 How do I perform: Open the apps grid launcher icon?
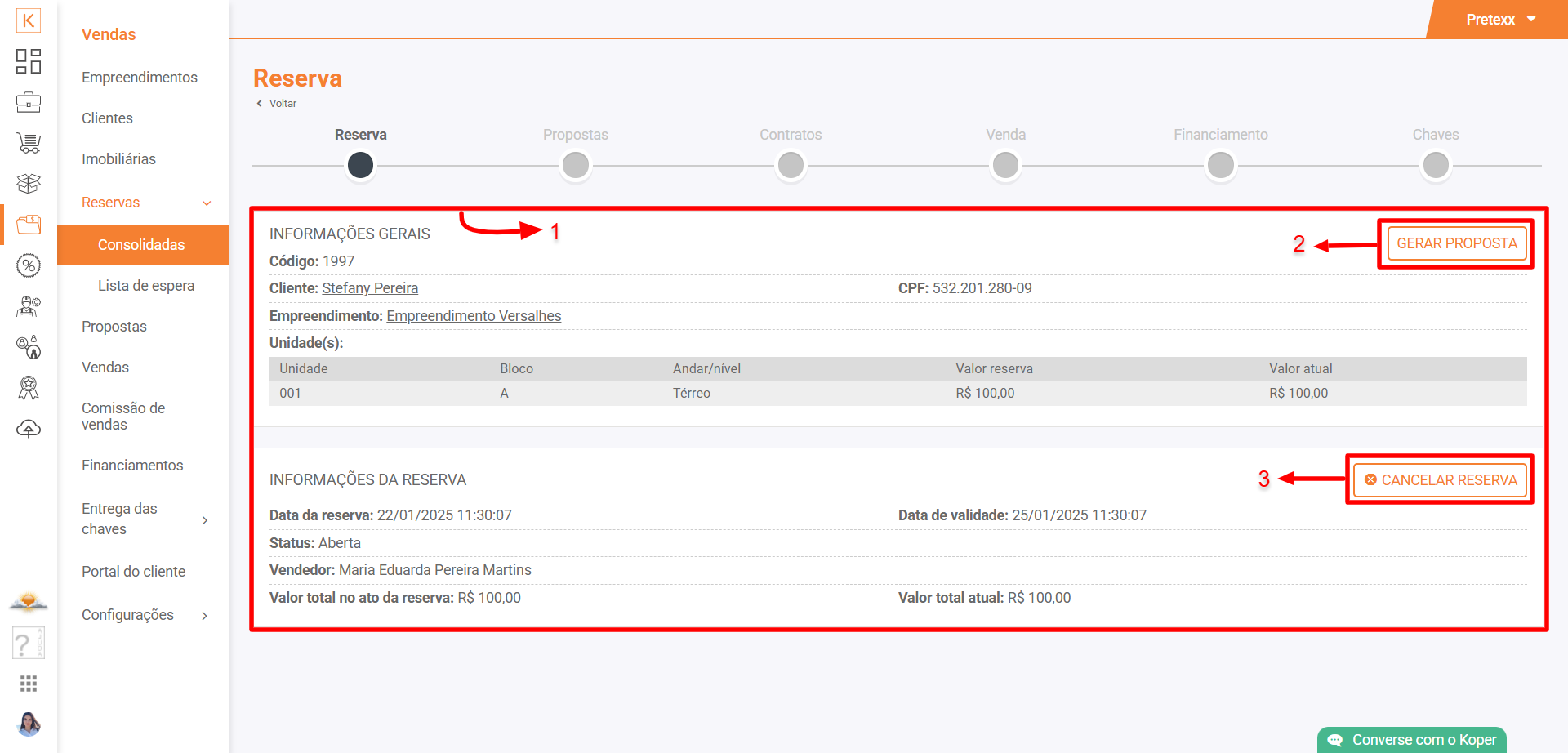[29, 684]
